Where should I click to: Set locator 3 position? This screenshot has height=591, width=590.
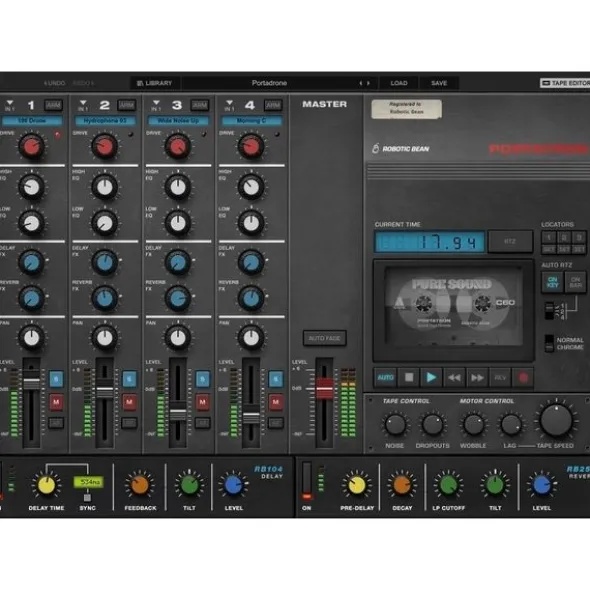tap(579, 249)
